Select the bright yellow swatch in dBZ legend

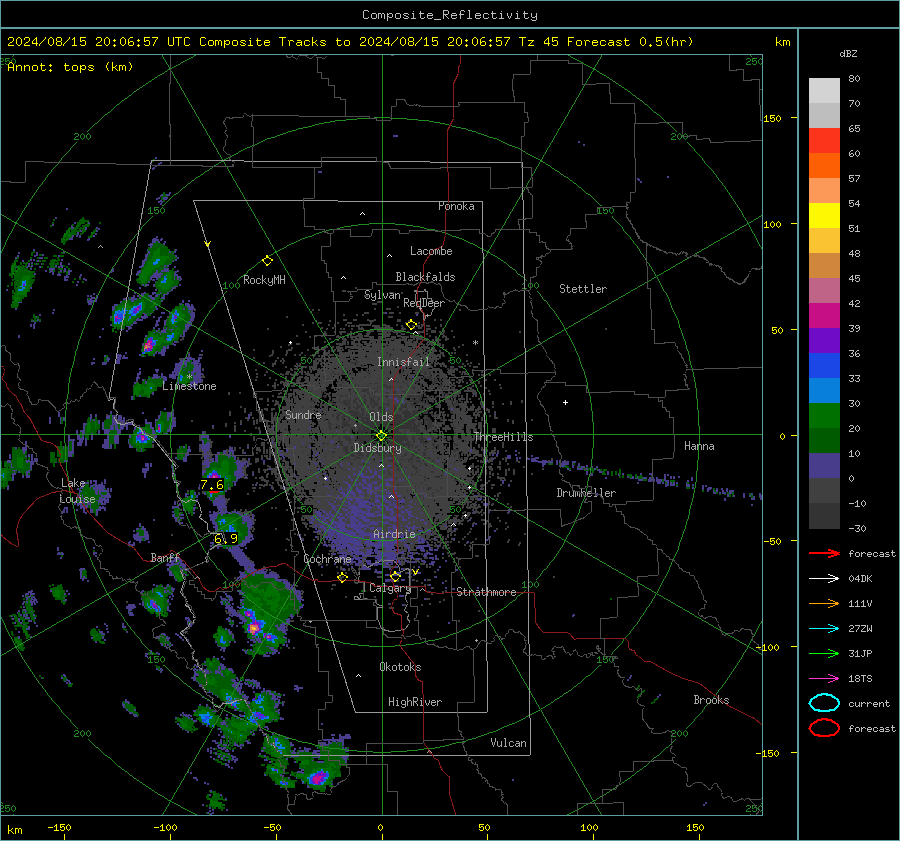point(824,215)
